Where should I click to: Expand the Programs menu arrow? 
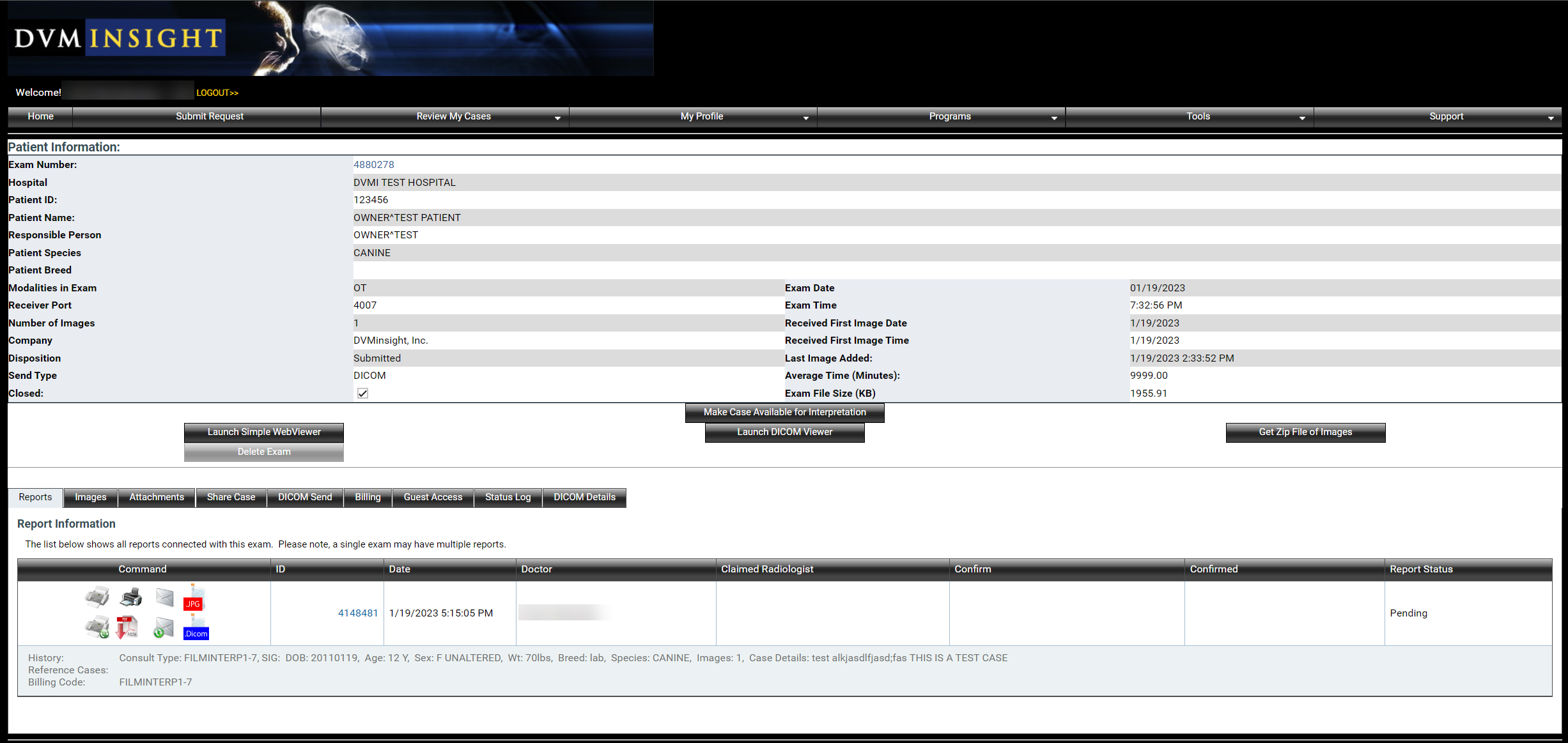point(1054,118)
